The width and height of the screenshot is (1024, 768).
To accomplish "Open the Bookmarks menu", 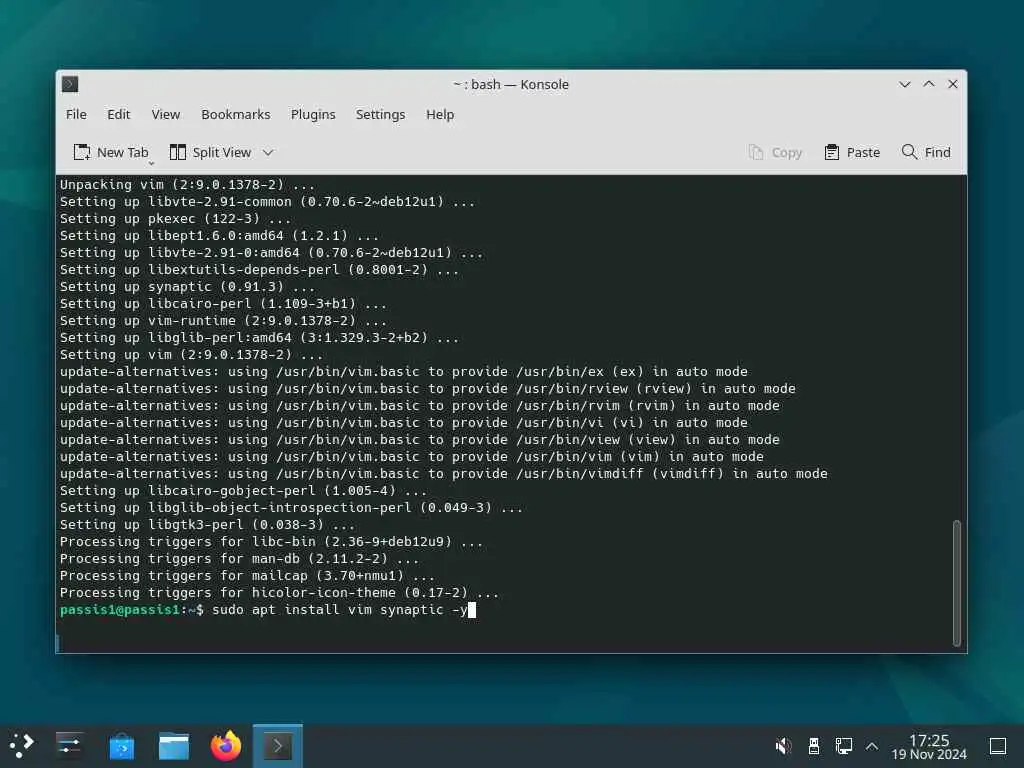I will [236, 114].
